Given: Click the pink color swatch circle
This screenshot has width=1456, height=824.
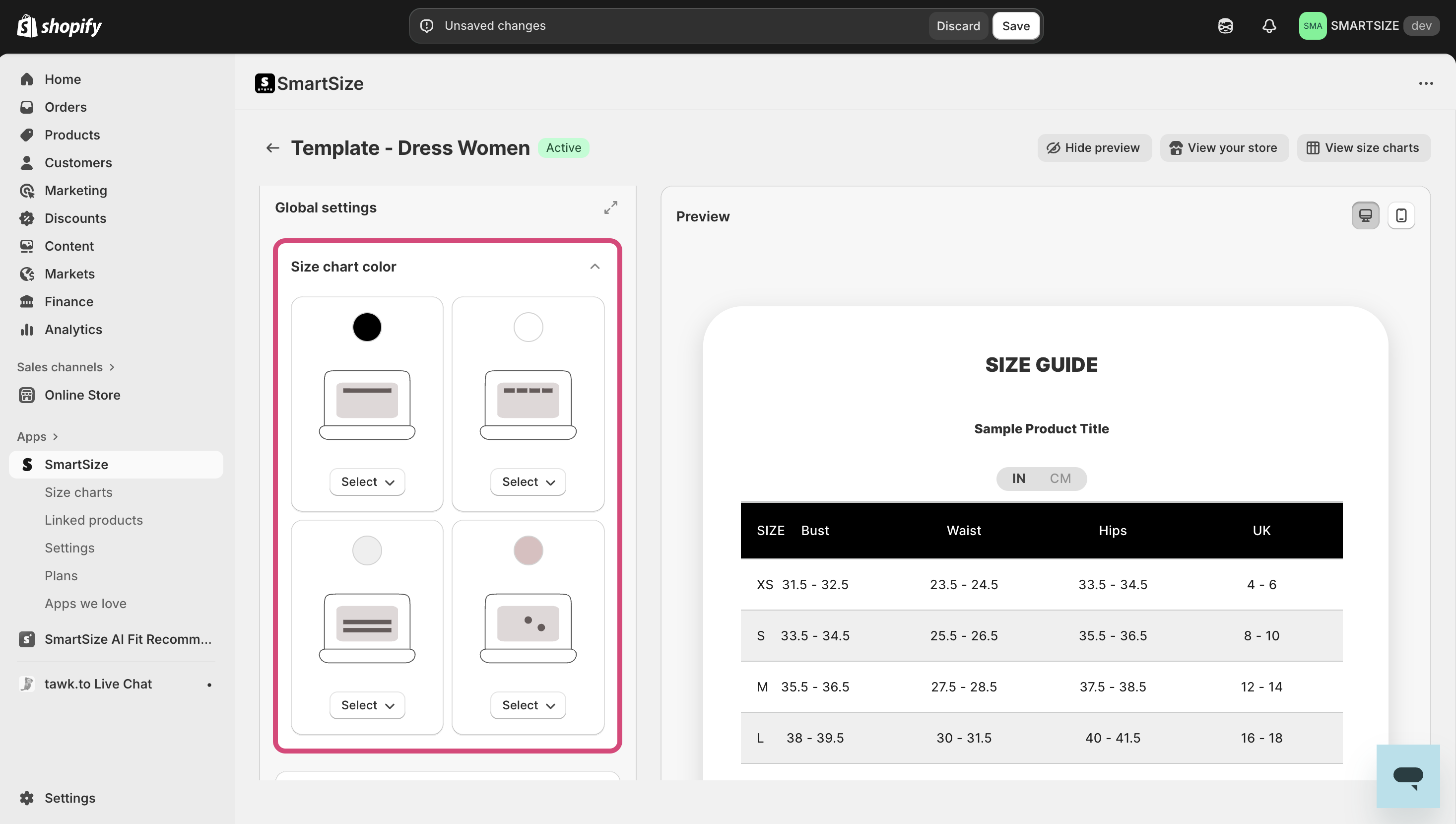Looking at the screenshot, I should coord(528,550).
